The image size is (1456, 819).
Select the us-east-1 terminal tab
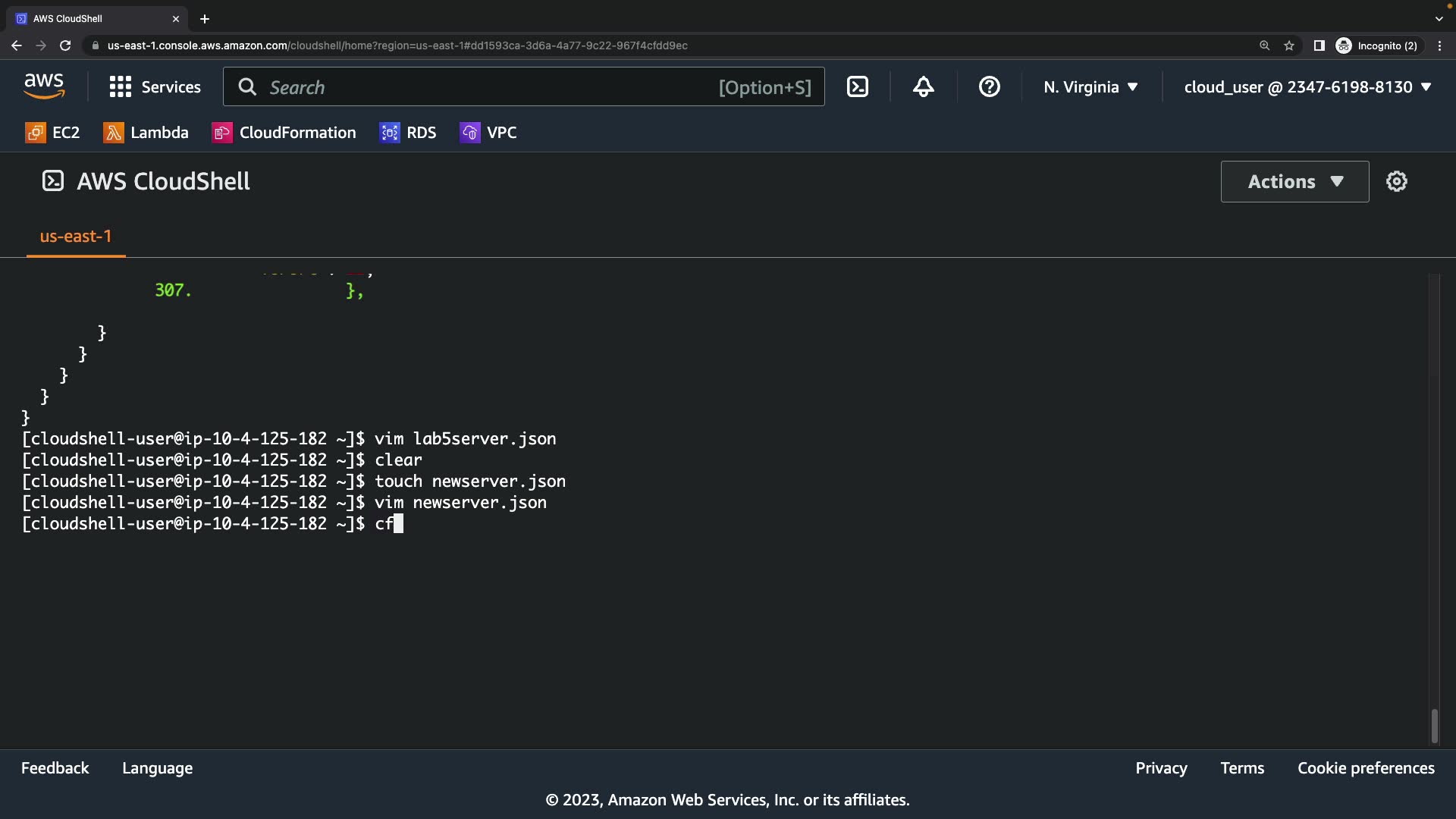point(76,237)
